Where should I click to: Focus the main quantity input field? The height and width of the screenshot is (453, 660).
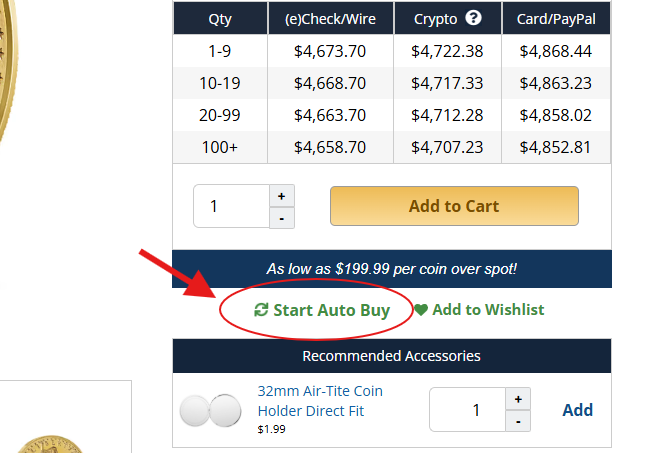(232, 206)
